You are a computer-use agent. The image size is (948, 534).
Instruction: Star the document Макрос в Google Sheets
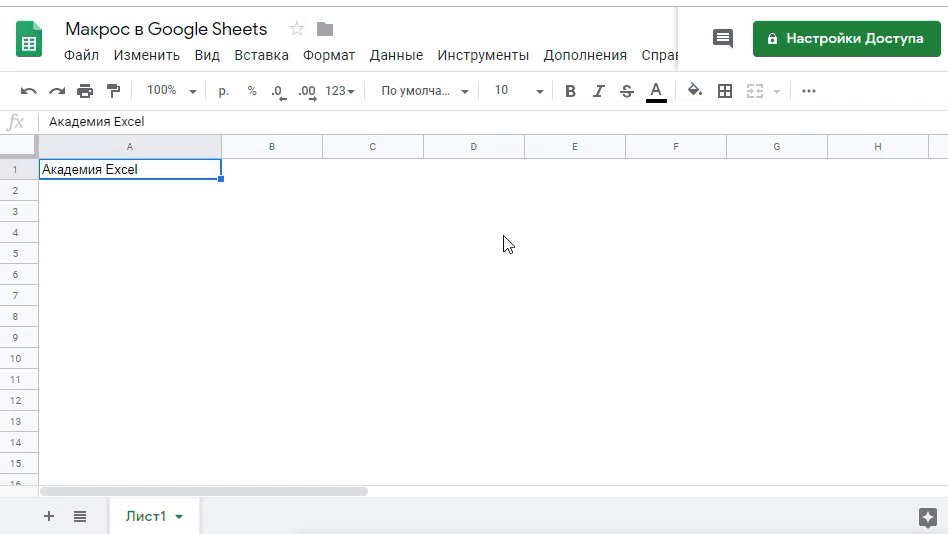(x=296, y=29)
